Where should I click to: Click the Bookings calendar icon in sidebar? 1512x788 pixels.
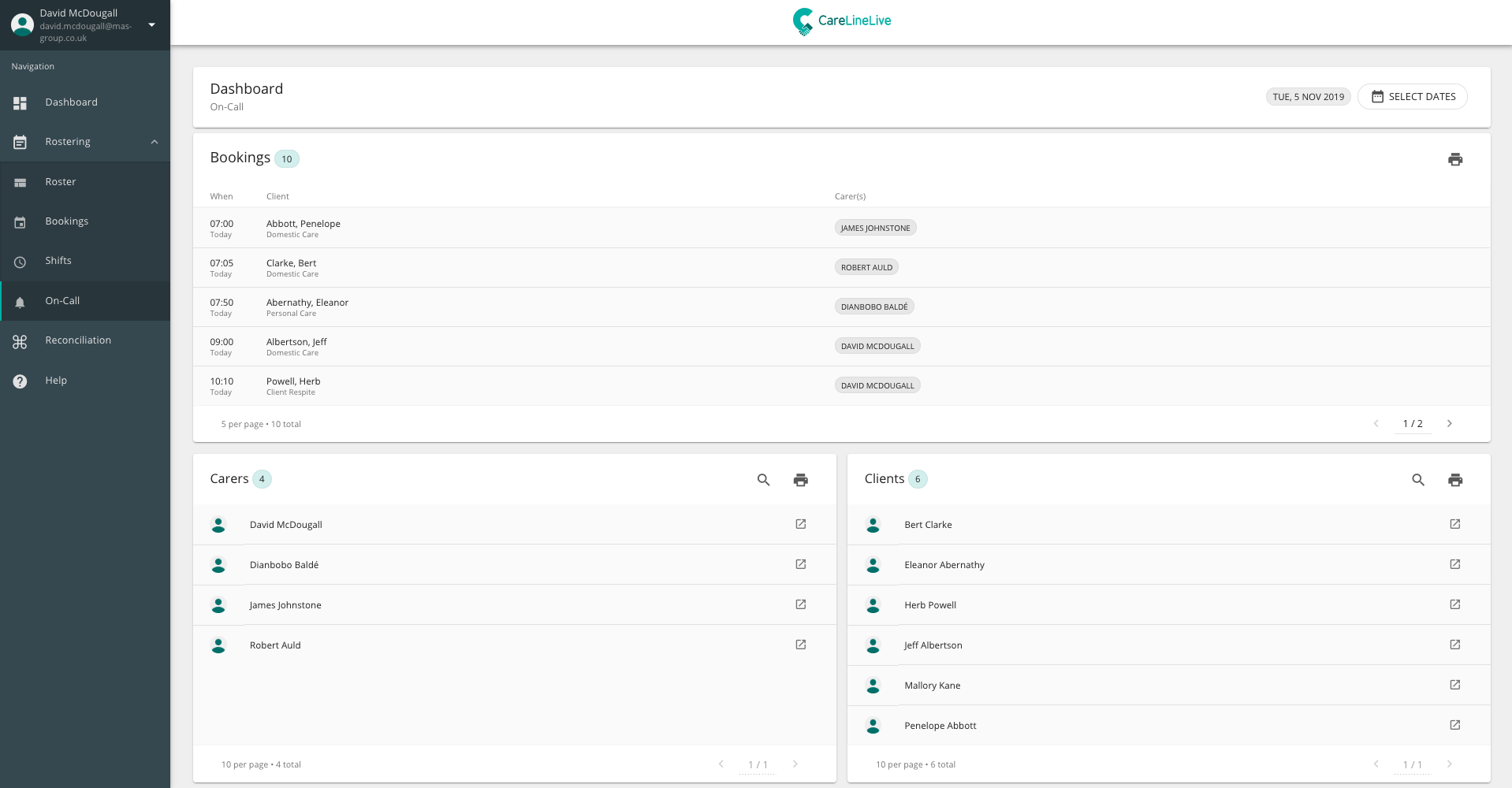click(x=20, y=222)
